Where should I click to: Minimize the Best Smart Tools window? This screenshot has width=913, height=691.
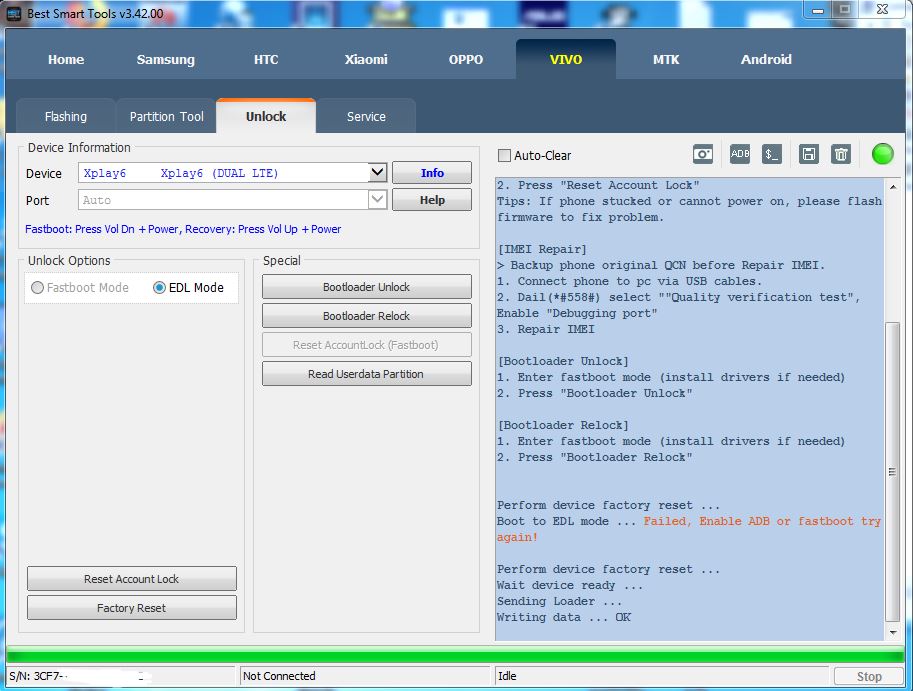click(818, 10)
